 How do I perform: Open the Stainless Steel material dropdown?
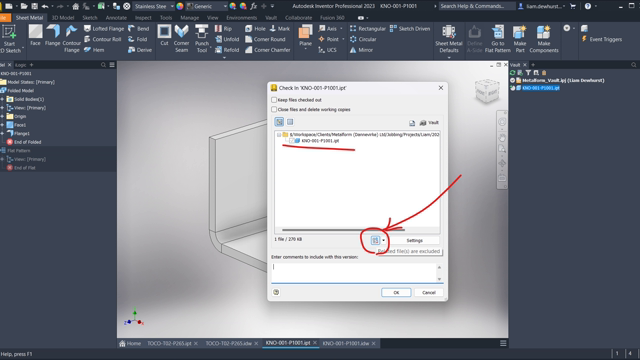tap(172, 6)
